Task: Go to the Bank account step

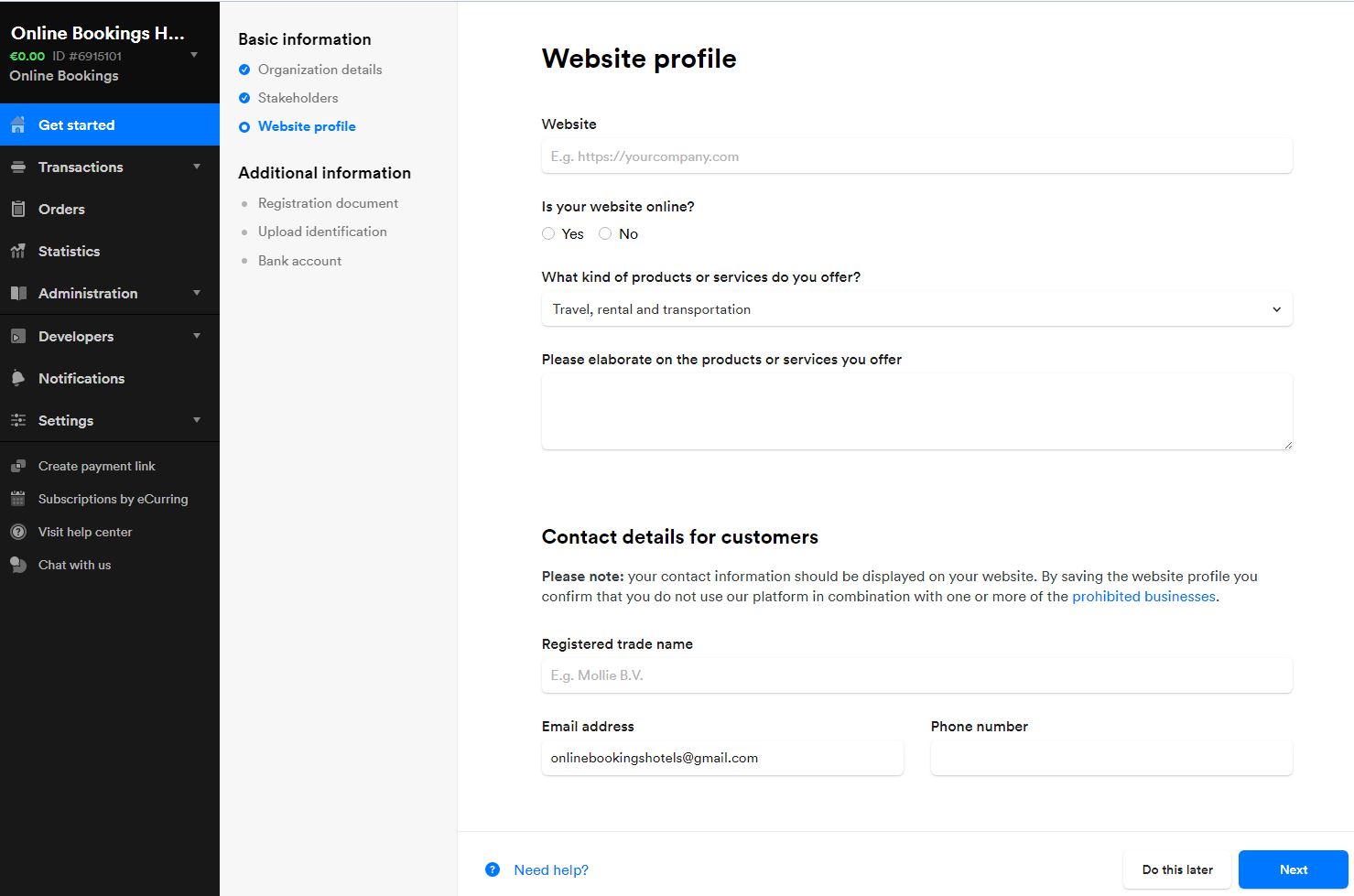Action: [299, 261]
